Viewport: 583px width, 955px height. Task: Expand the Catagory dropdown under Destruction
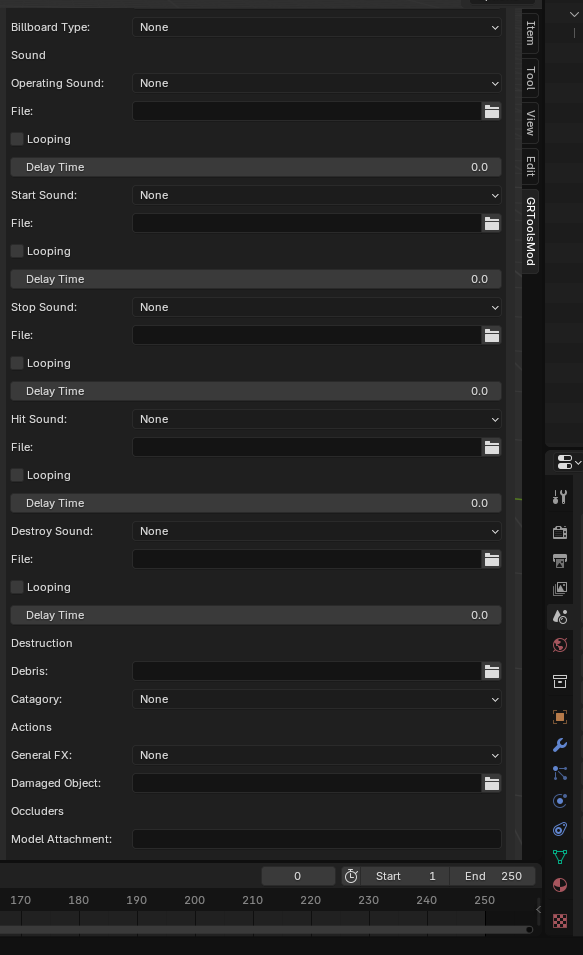click(x=317, y=699)
